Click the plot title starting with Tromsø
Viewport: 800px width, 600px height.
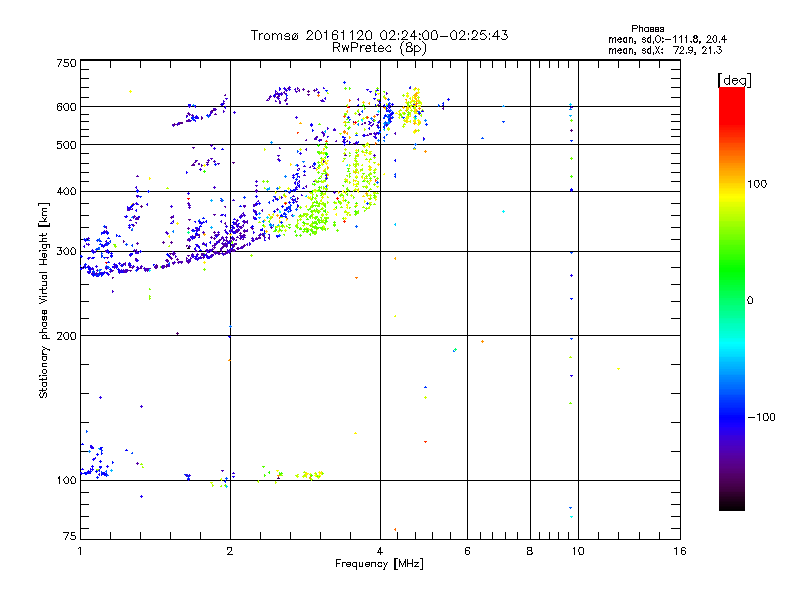click(379, 35)
